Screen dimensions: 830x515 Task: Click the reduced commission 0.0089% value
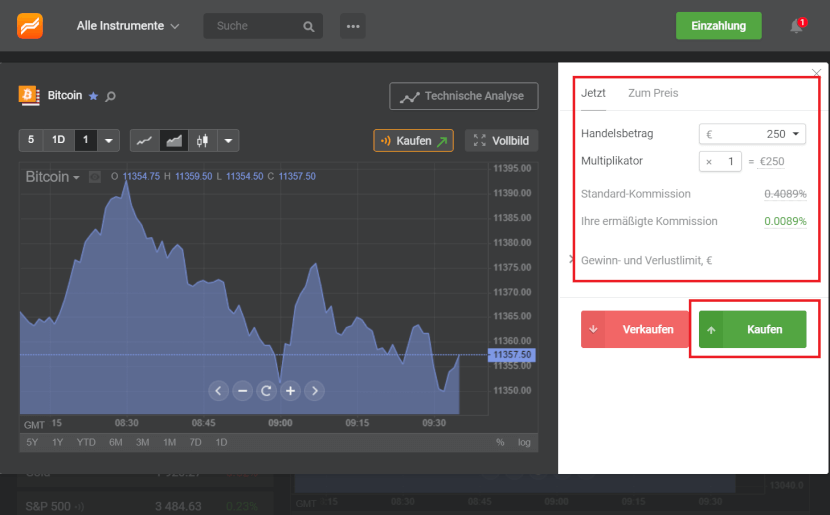[785, 221]
